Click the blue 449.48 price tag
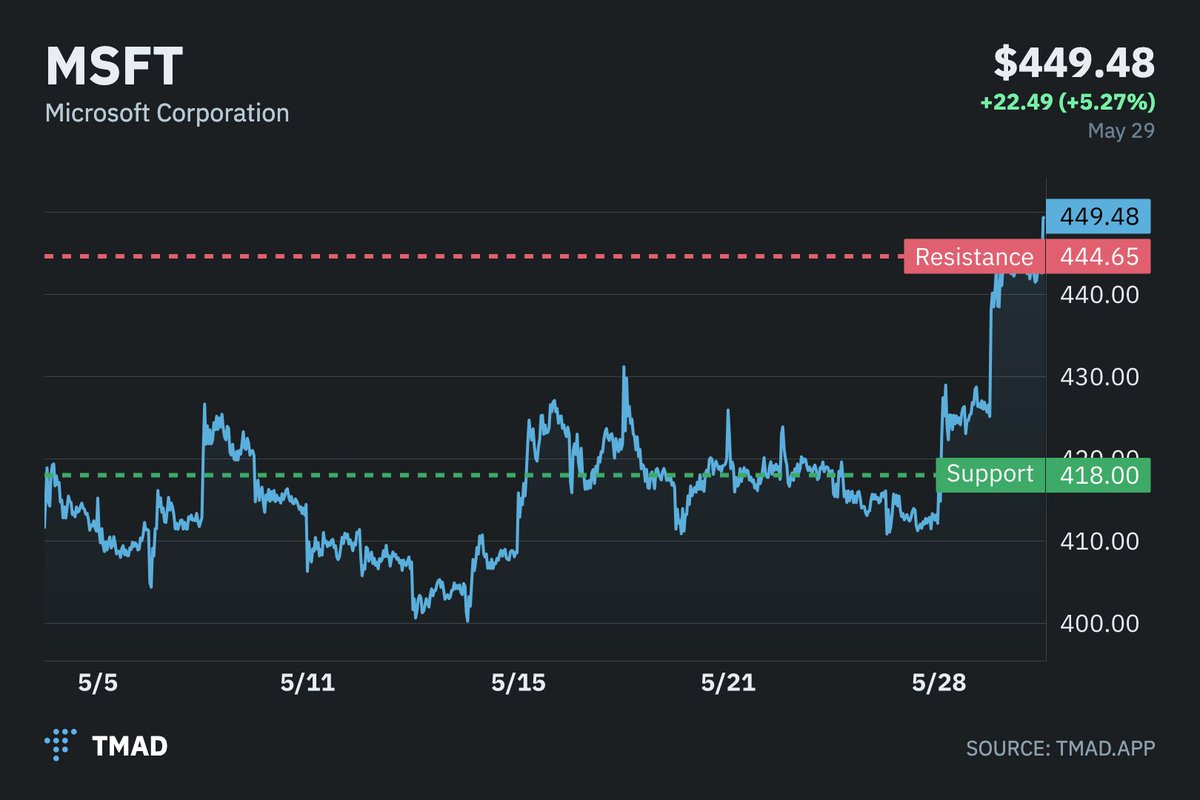The width and height of the screenshot is (1200, 800). [1098, 217]
